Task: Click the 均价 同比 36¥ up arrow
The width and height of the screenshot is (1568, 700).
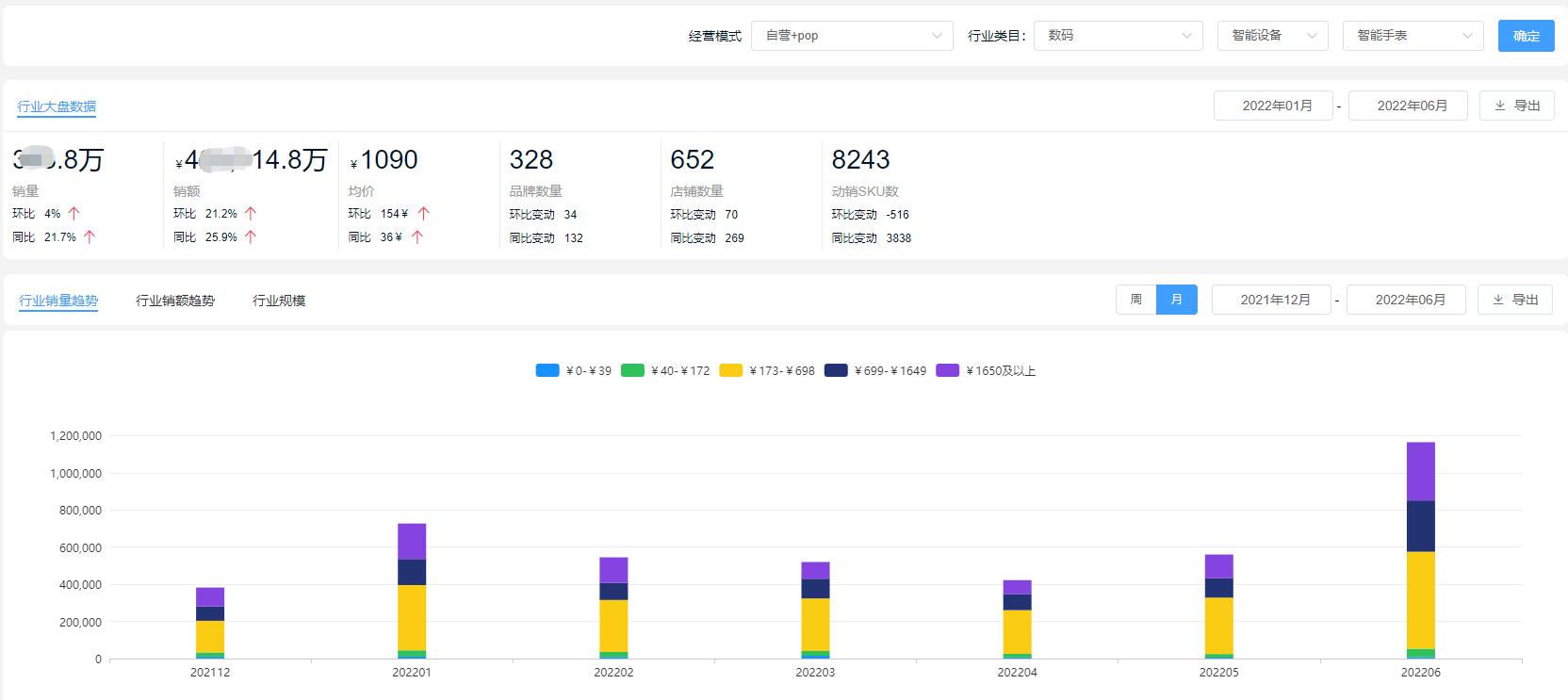Action: pos(417,237)
